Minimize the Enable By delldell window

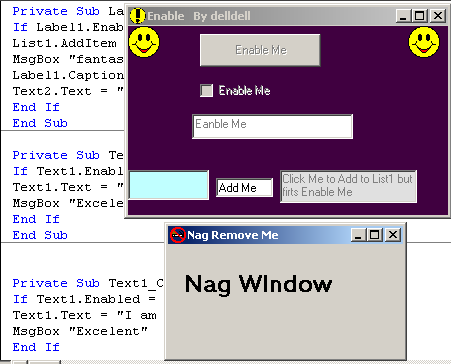point(403,16)
